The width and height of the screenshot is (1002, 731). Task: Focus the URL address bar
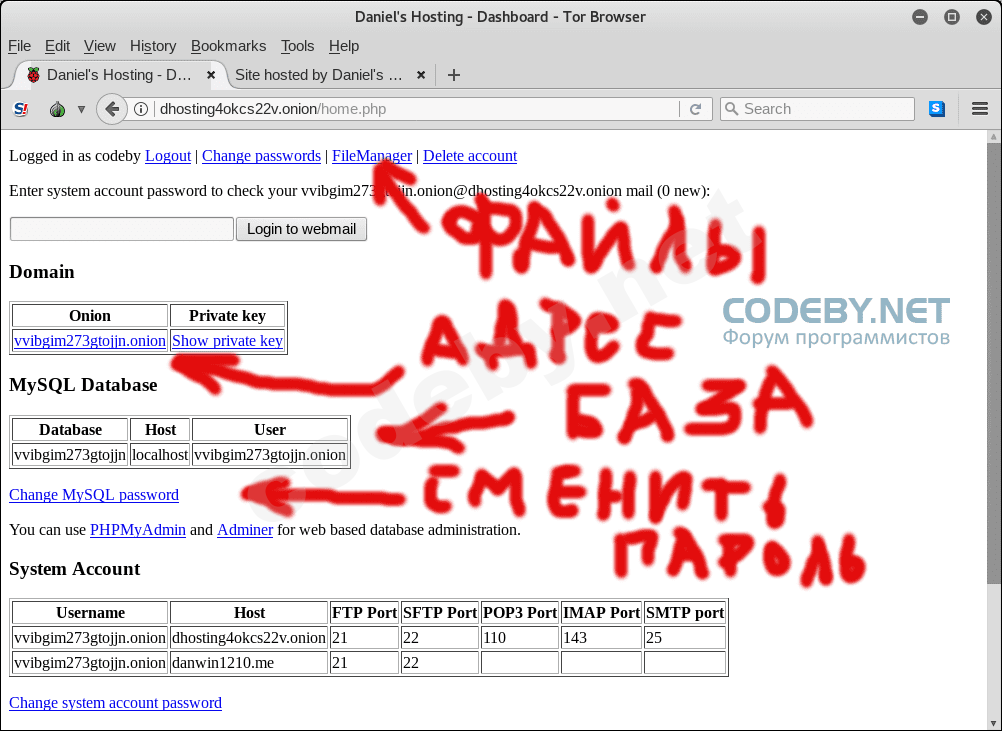[415, 109]
